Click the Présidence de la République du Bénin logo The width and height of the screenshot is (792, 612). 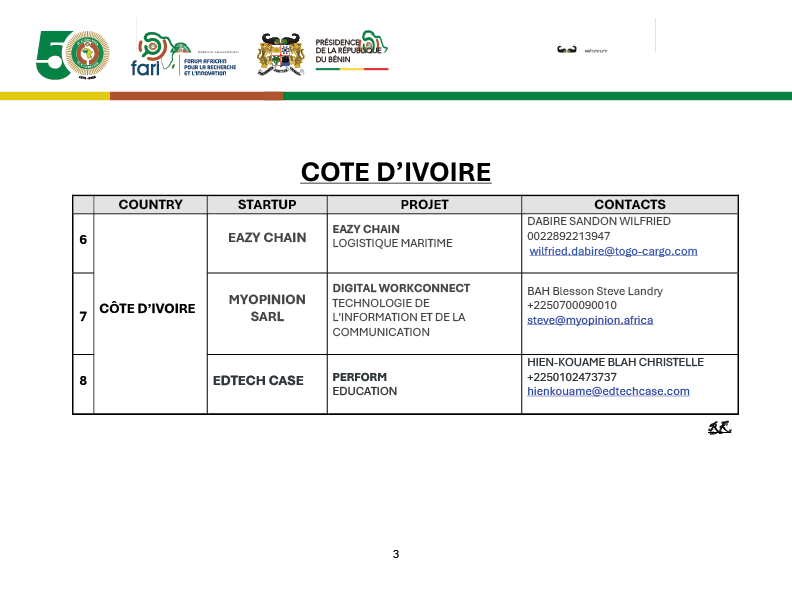[352, 50]
